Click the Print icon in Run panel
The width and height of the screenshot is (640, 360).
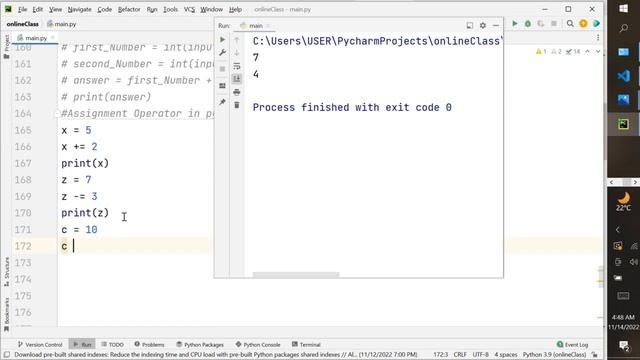click(x=237, y=92)
